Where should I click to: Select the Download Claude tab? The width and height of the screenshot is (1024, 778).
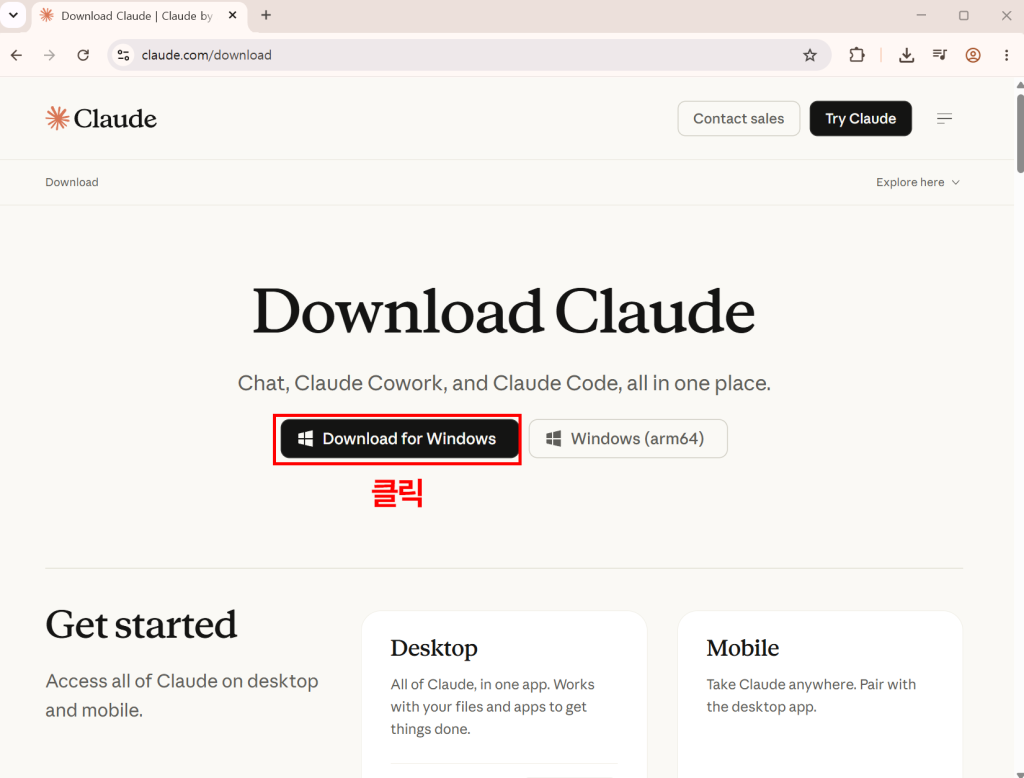pos(138,16)
